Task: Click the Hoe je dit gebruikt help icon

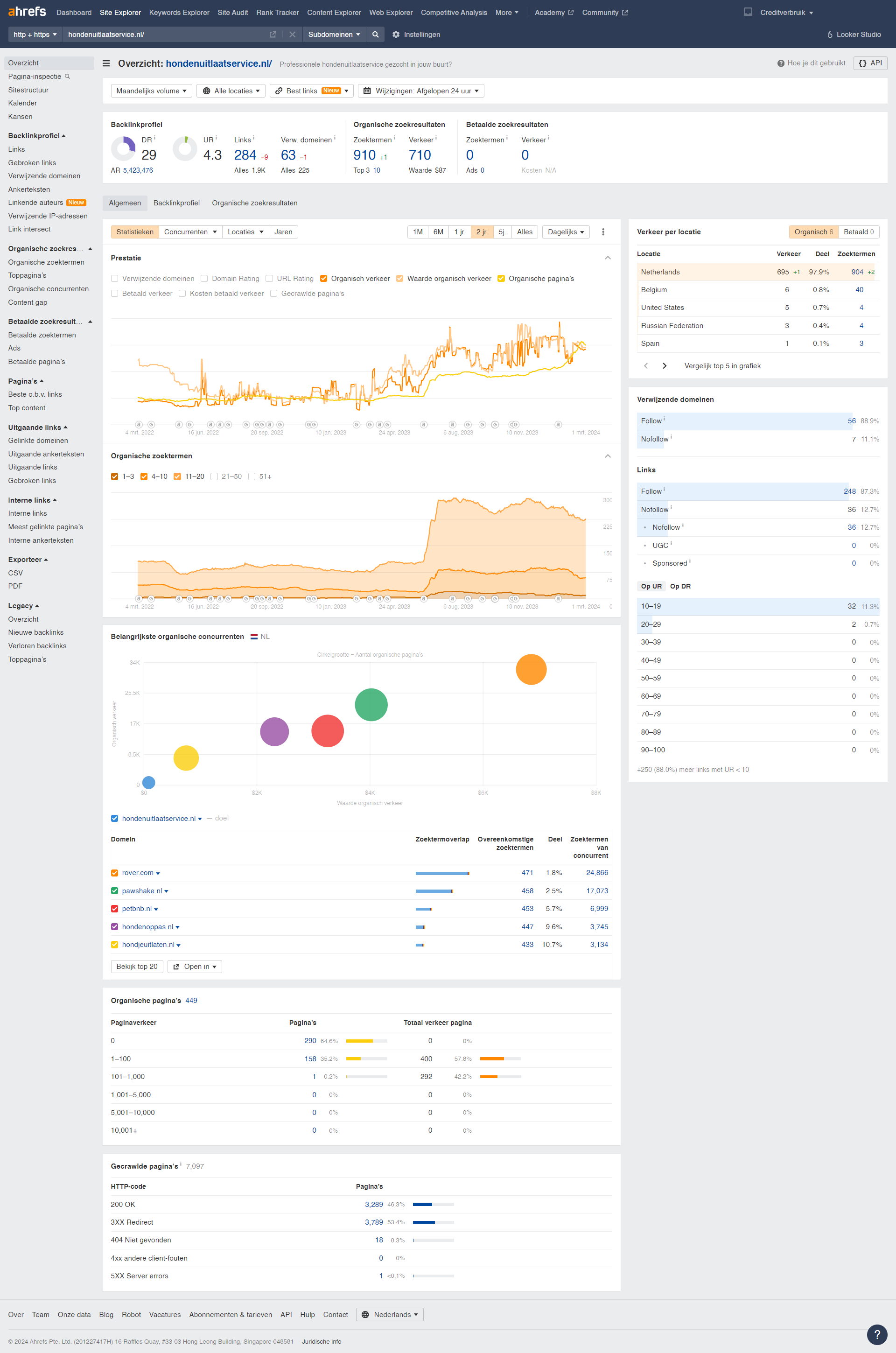Action: 781,63
